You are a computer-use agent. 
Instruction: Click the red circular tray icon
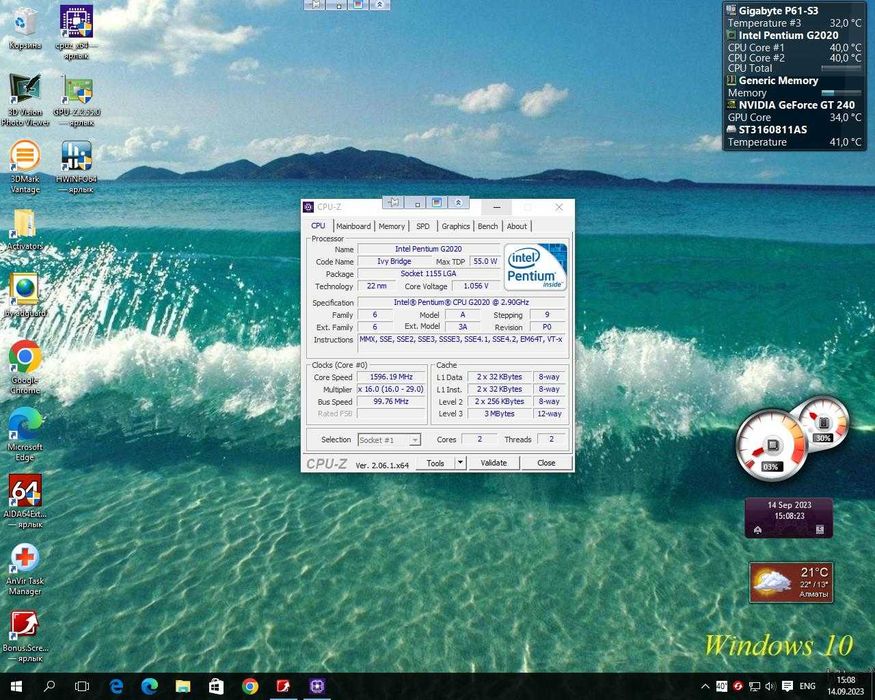(738, 686)
